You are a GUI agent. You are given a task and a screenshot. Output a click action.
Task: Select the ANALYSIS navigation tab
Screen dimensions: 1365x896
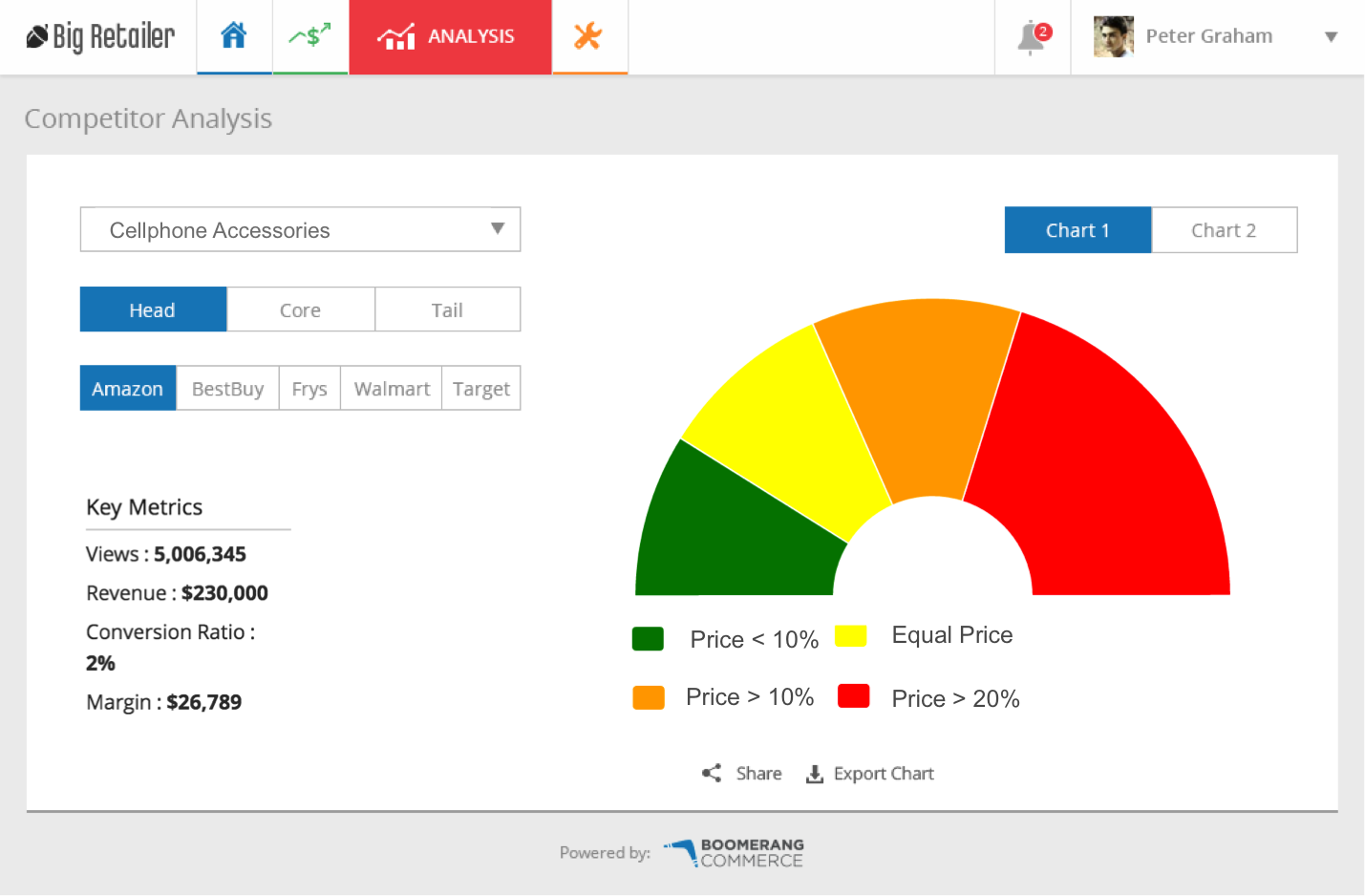(450, 36)
